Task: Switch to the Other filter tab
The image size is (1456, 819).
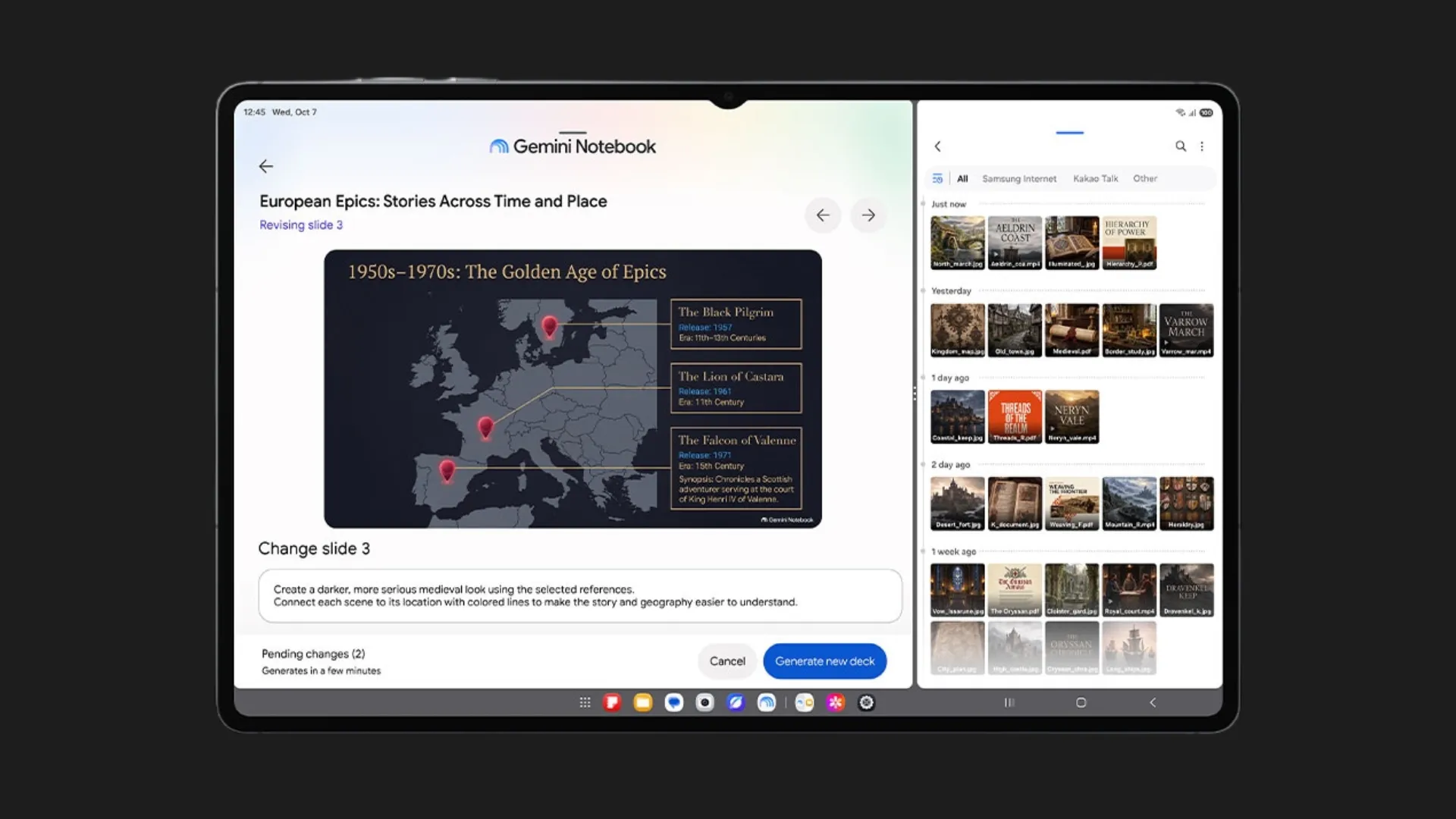Action: click(x=1145, y=179)
